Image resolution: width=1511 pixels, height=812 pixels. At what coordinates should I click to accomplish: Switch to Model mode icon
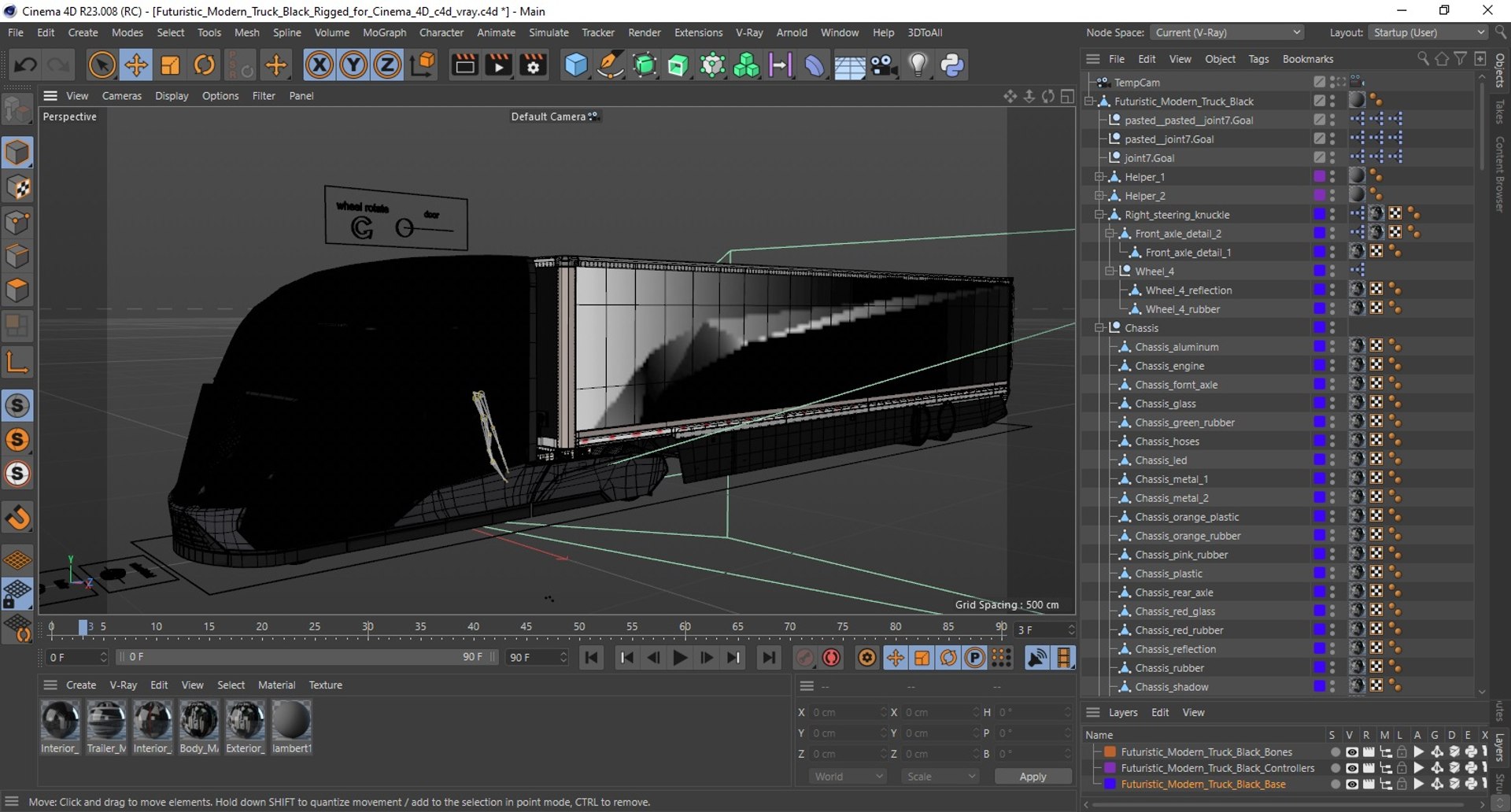click(17, 153)
